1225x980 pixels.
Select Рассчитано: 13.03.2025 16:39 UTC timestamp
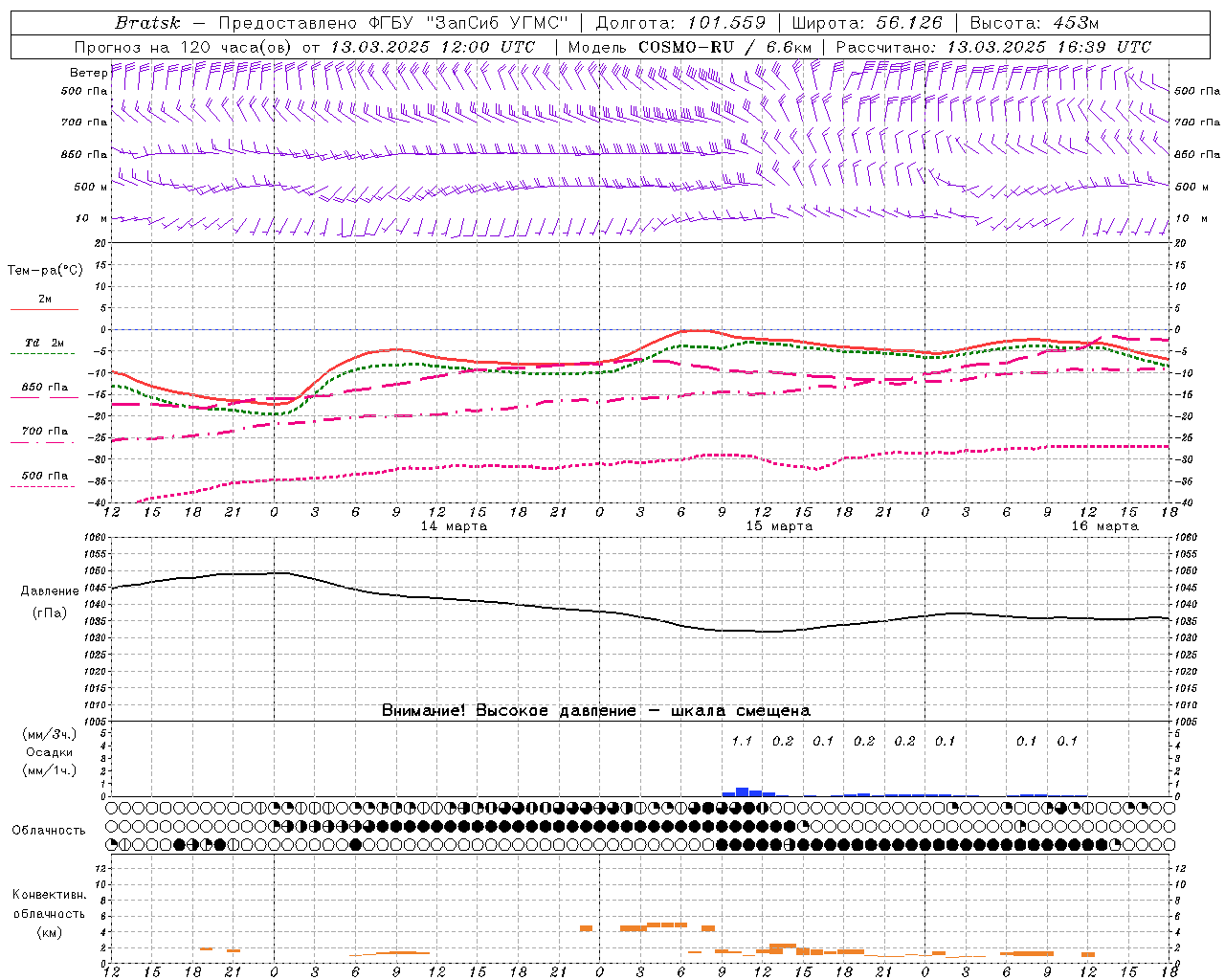[x=993, y=47]
